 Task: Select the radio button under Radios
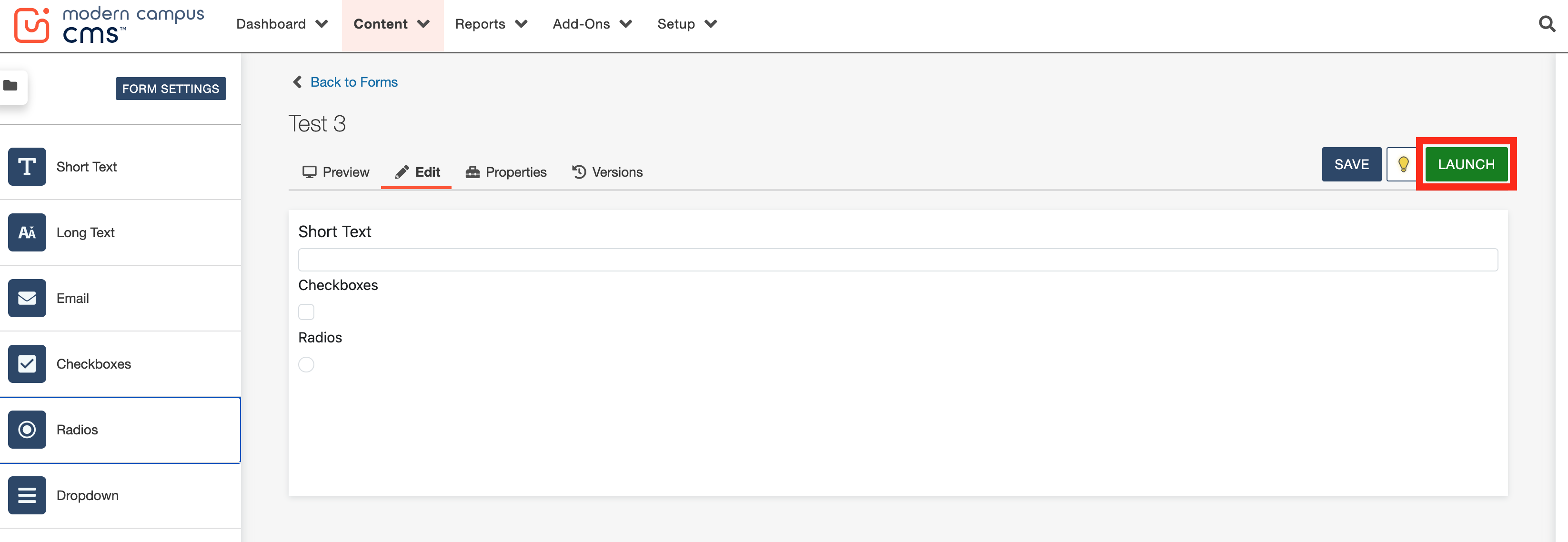[306, 364]
